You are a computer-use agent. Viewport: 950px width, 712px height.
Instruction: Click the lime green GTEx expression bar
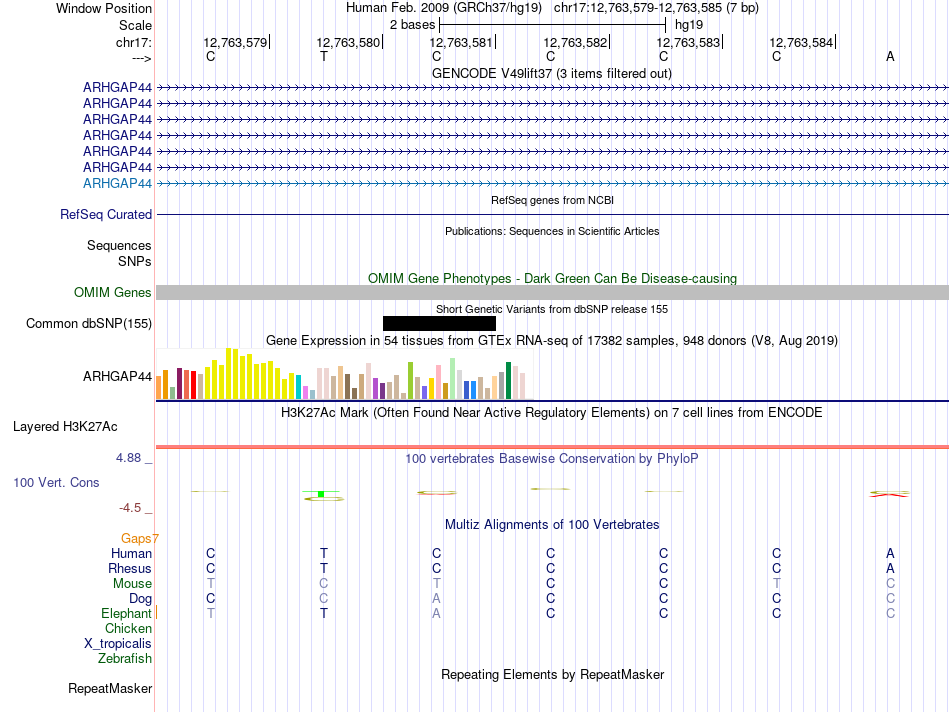pyautogui.click(x=410, y=381)
